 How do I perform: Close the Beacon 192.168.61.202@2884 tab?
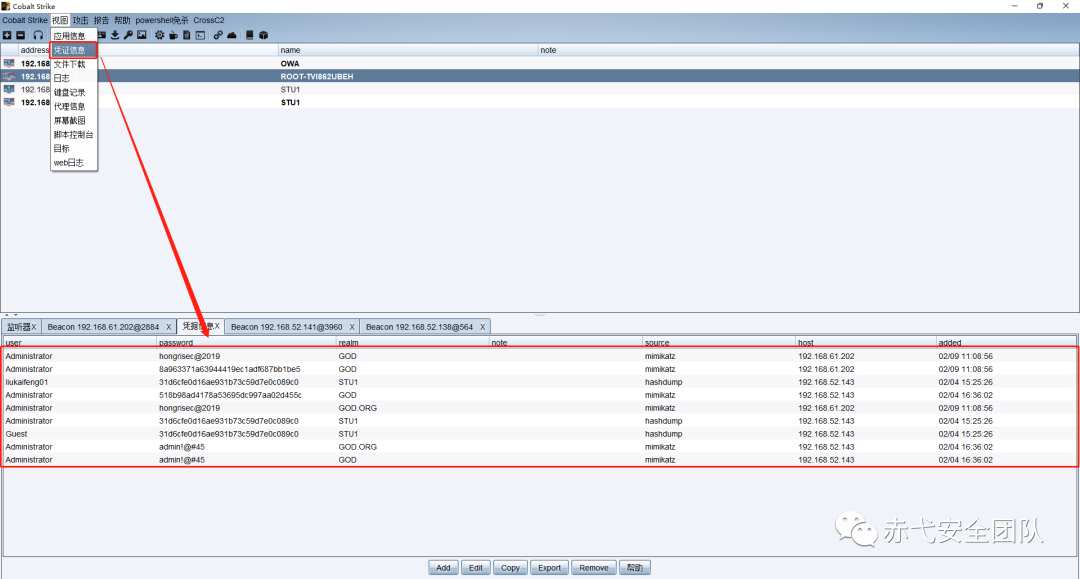[x=168, y=327]
